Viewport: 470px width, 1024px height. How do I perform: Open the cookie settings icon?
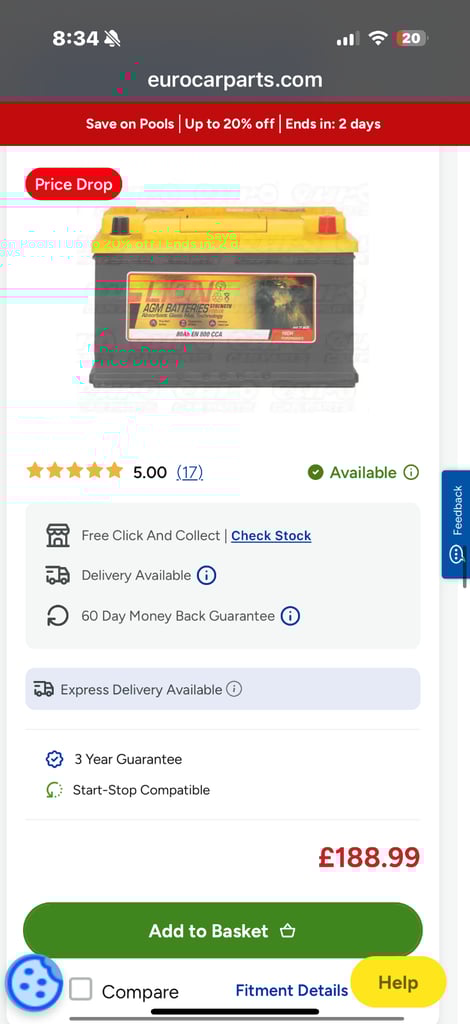(33, 982)
